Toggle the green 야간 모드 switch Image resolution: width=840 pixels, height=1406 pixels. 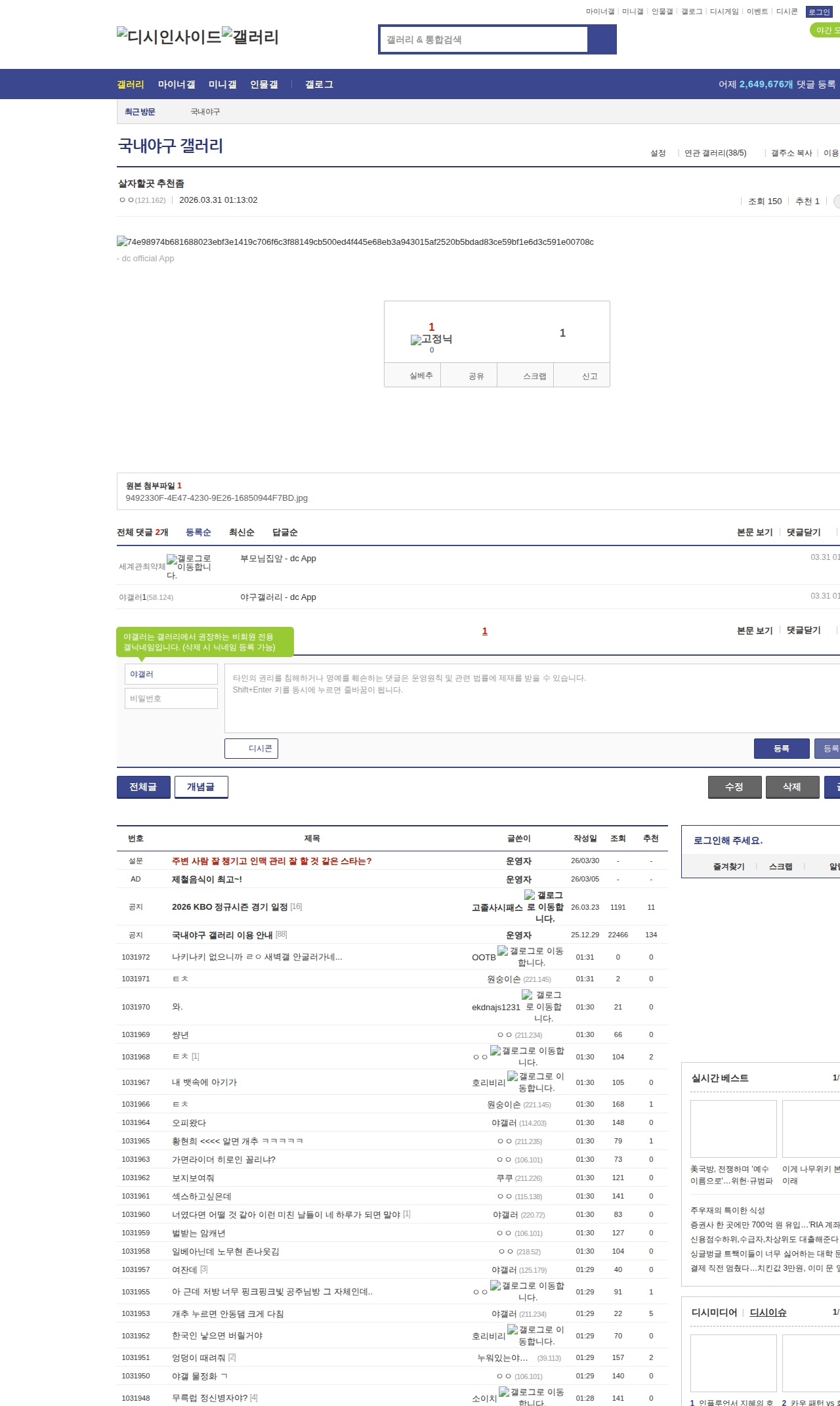point(826,30)
